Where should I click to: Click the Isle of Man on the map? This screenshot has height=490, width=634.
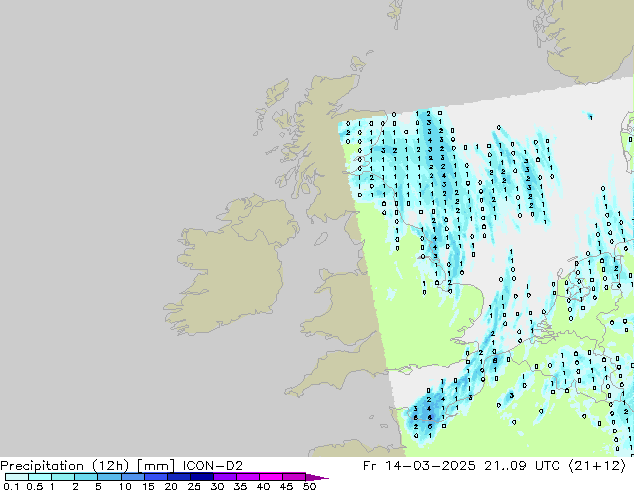click(321, 239)
